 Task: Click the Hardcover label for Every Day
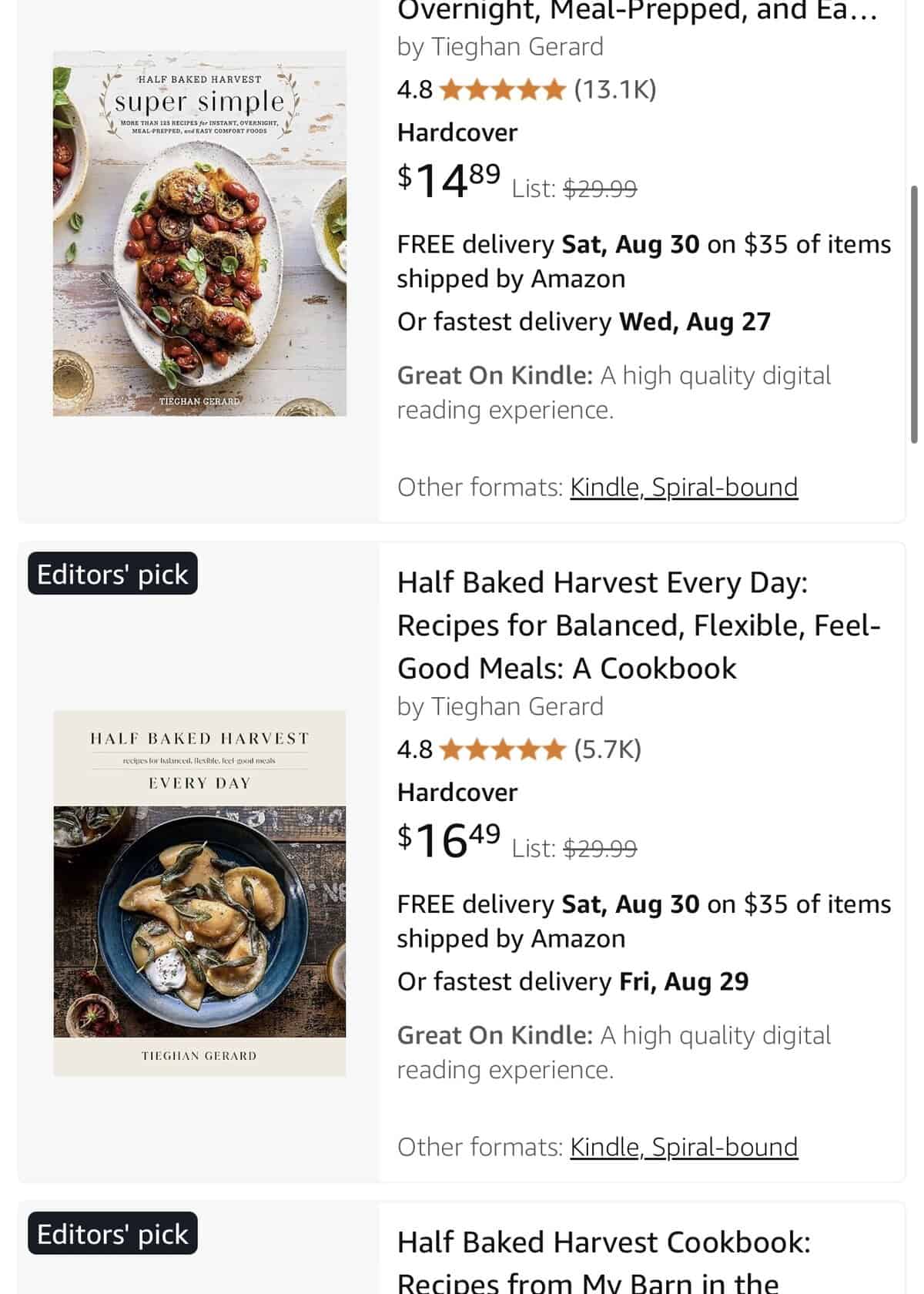pos(457,792)
